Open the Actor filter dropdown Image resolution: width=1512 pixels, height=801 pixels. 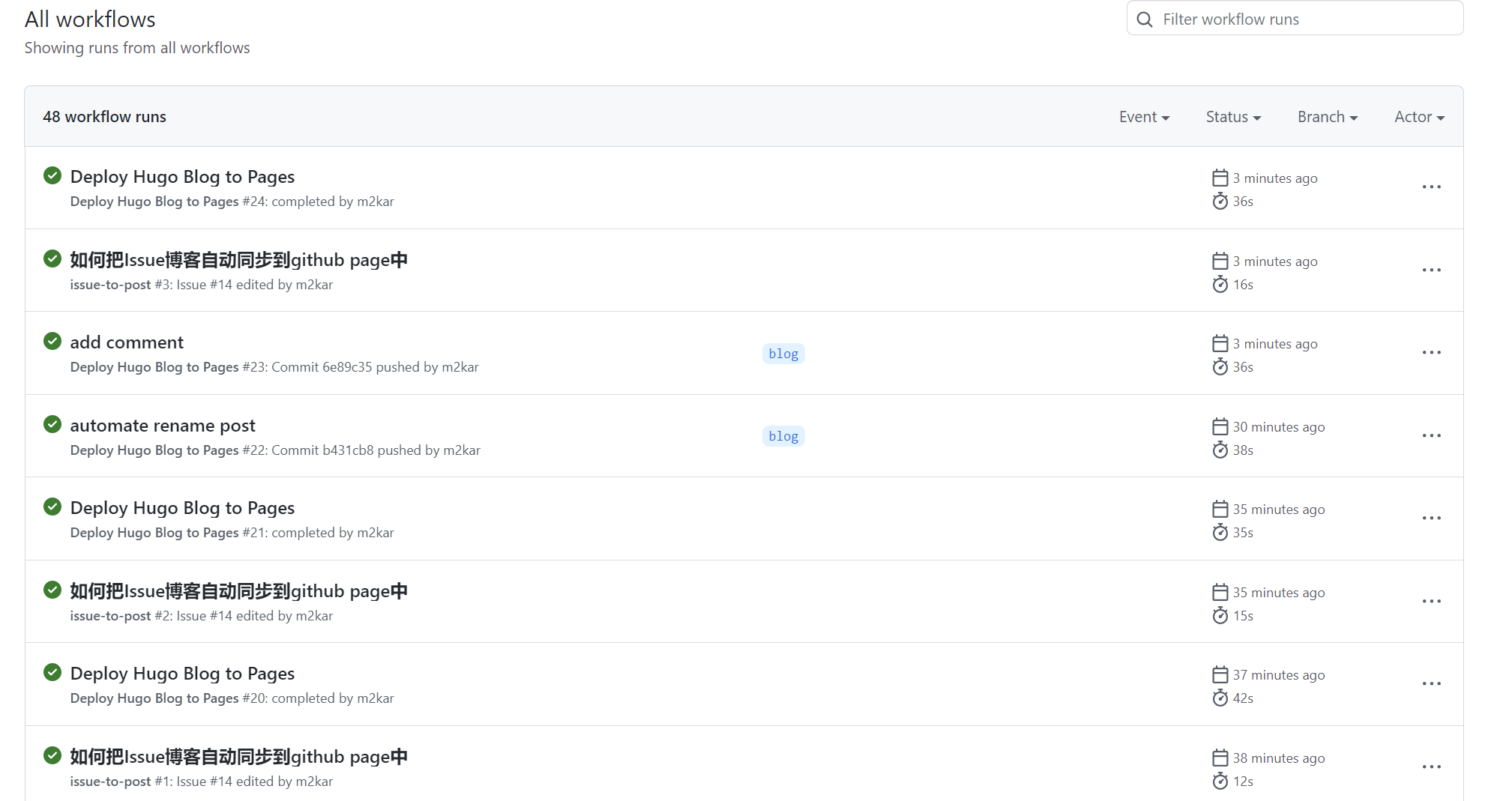(x=1419, y=117)
